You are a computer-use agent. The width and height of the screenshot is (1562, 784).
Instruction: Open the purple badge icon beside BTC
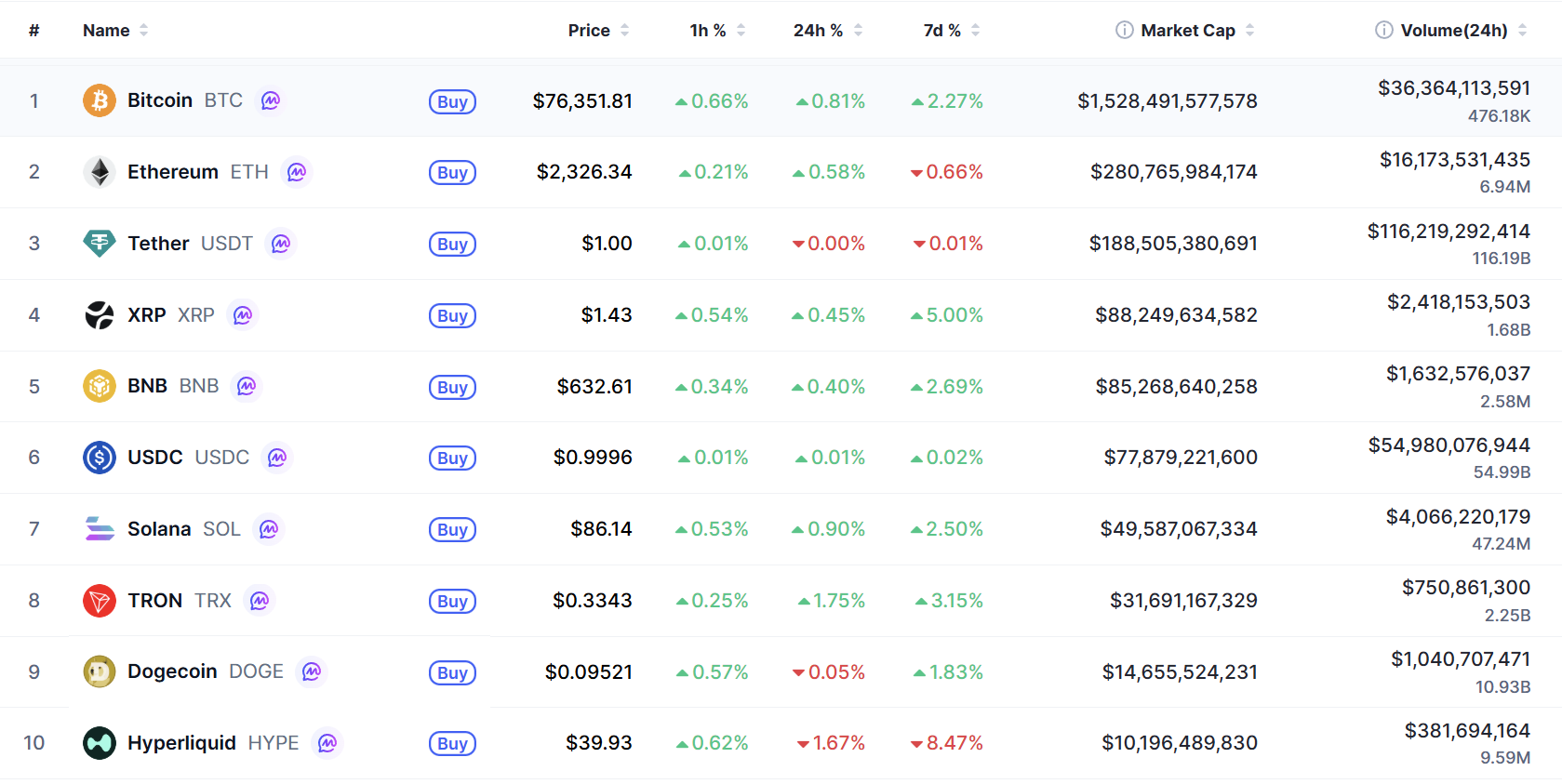pos(271,100)
